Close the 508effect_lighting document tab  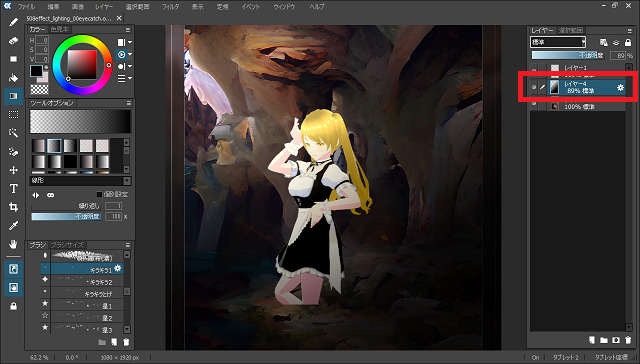[119, 18]
